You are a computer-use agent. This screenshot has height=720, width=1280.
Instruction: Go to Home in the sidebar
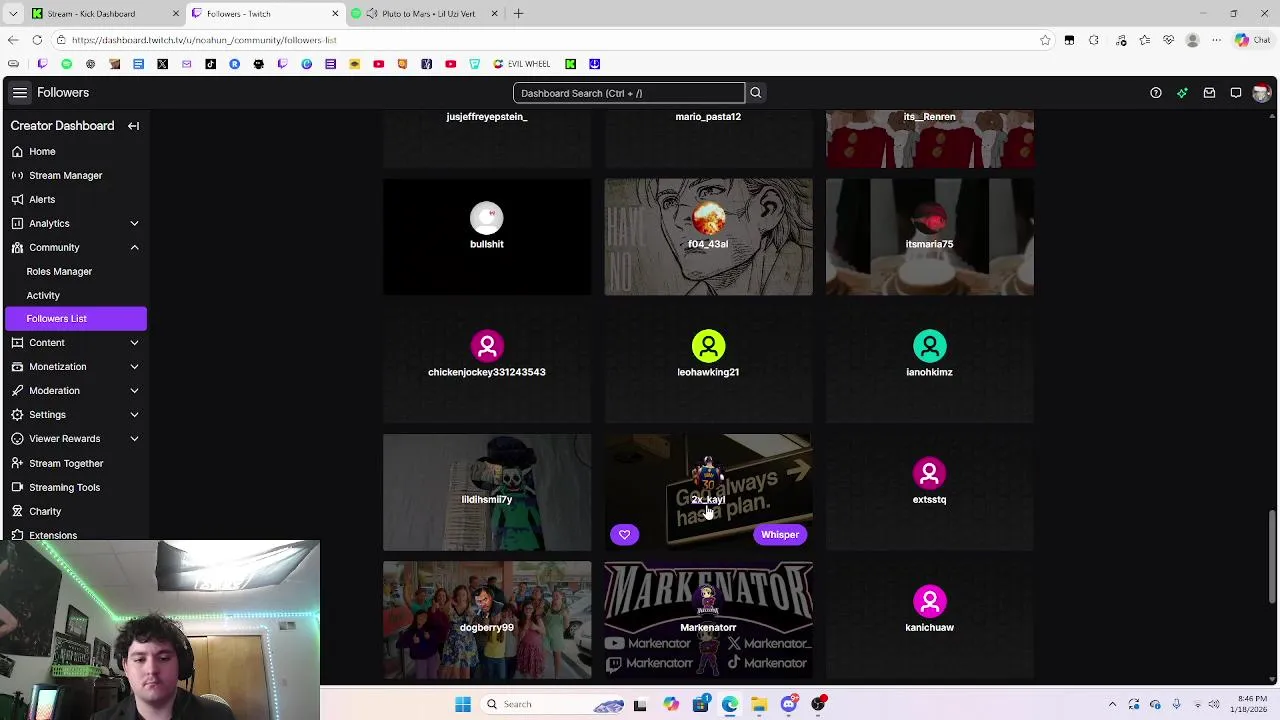click(74, 151)
